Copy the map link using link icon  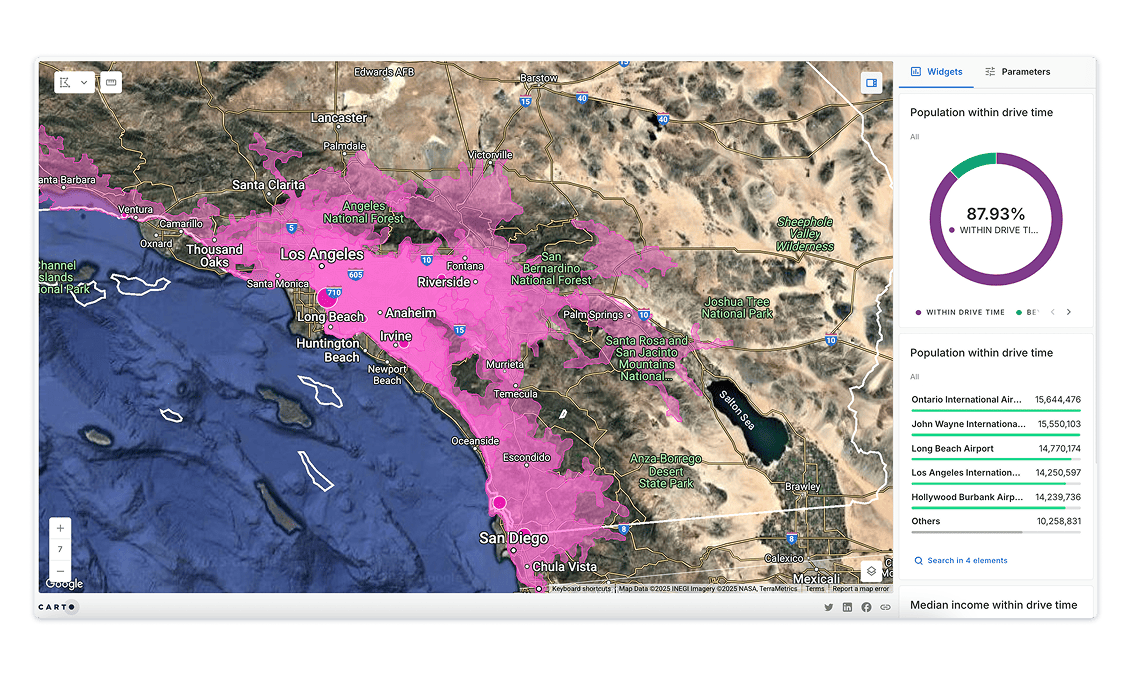coord(885,607)
